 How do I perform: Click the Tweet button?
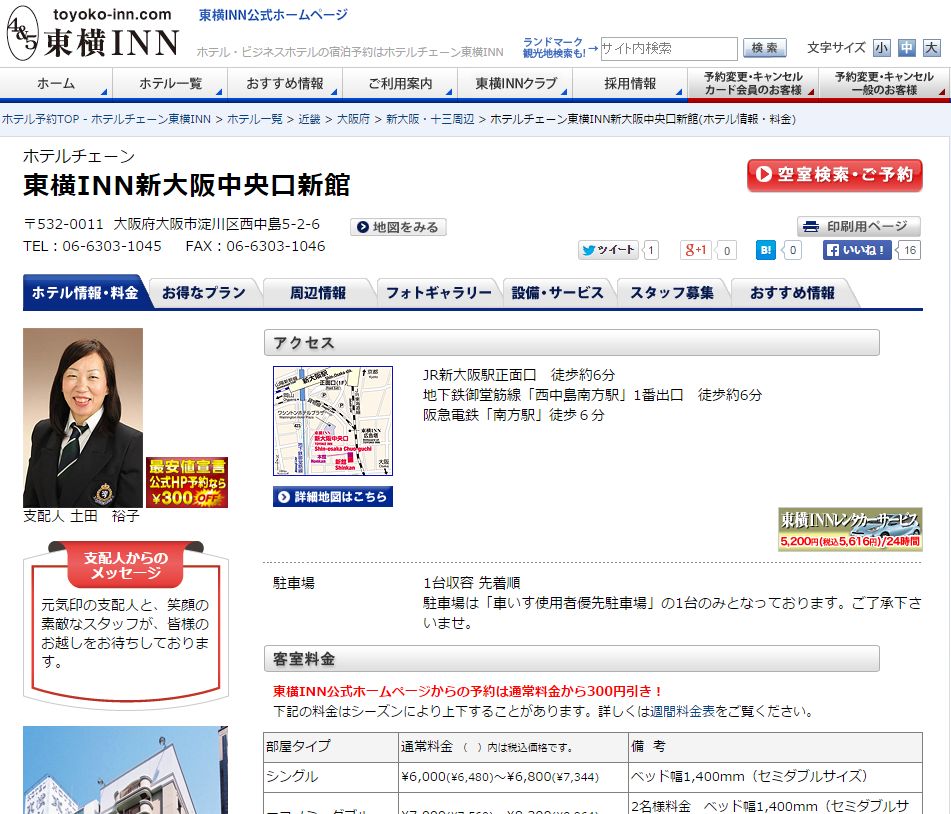[608, 250]
